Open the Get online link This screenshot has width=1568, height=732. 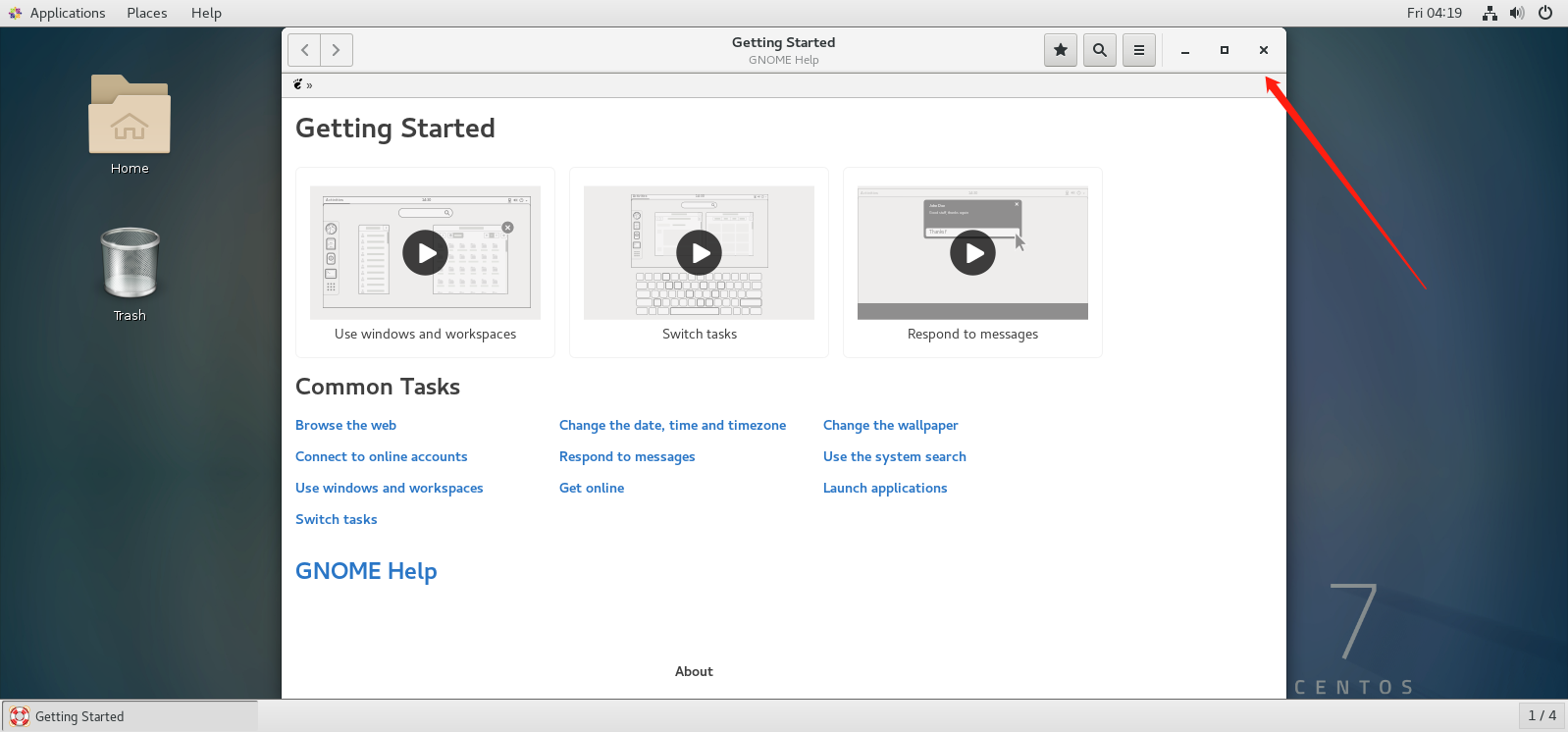tap(592, 488)
